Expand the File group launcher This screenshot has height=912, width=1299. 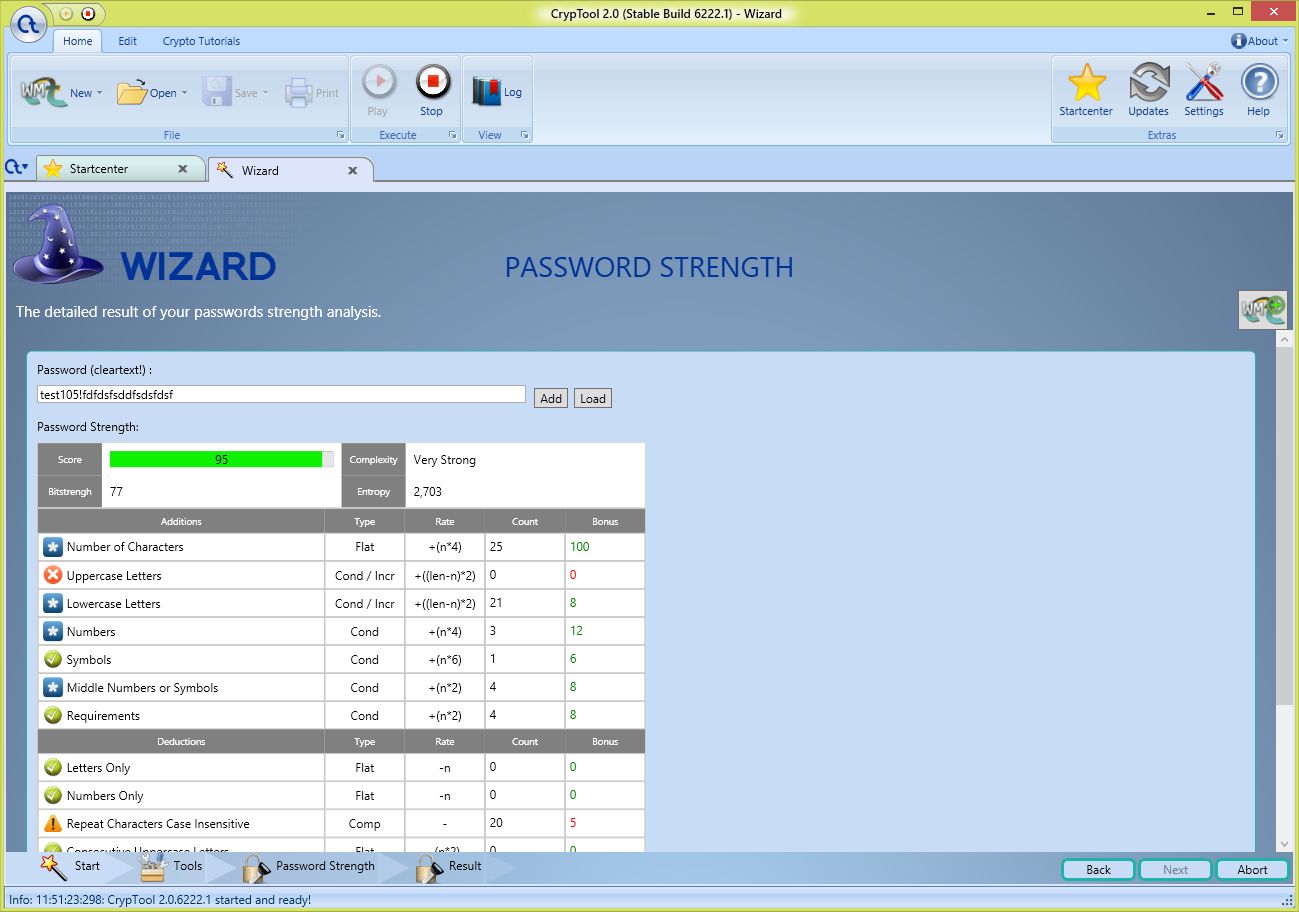coord(341,135)
